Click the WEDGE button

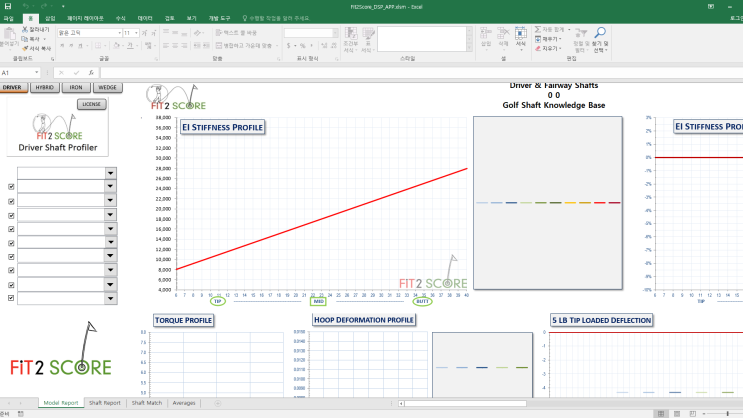(x=108, y=87)
